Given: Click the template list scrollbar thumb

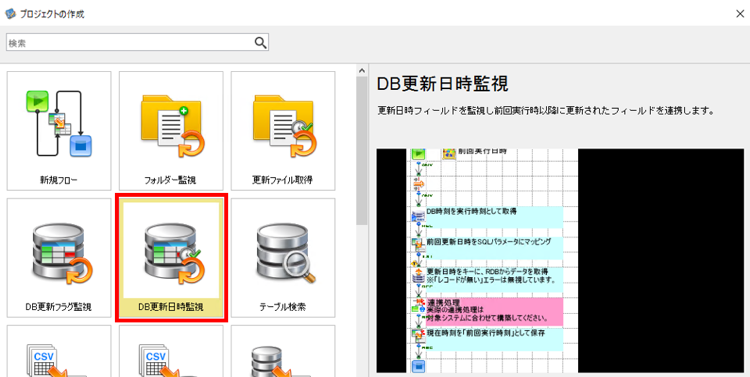Looking at the screenshot, I should (x=362, y=150).
